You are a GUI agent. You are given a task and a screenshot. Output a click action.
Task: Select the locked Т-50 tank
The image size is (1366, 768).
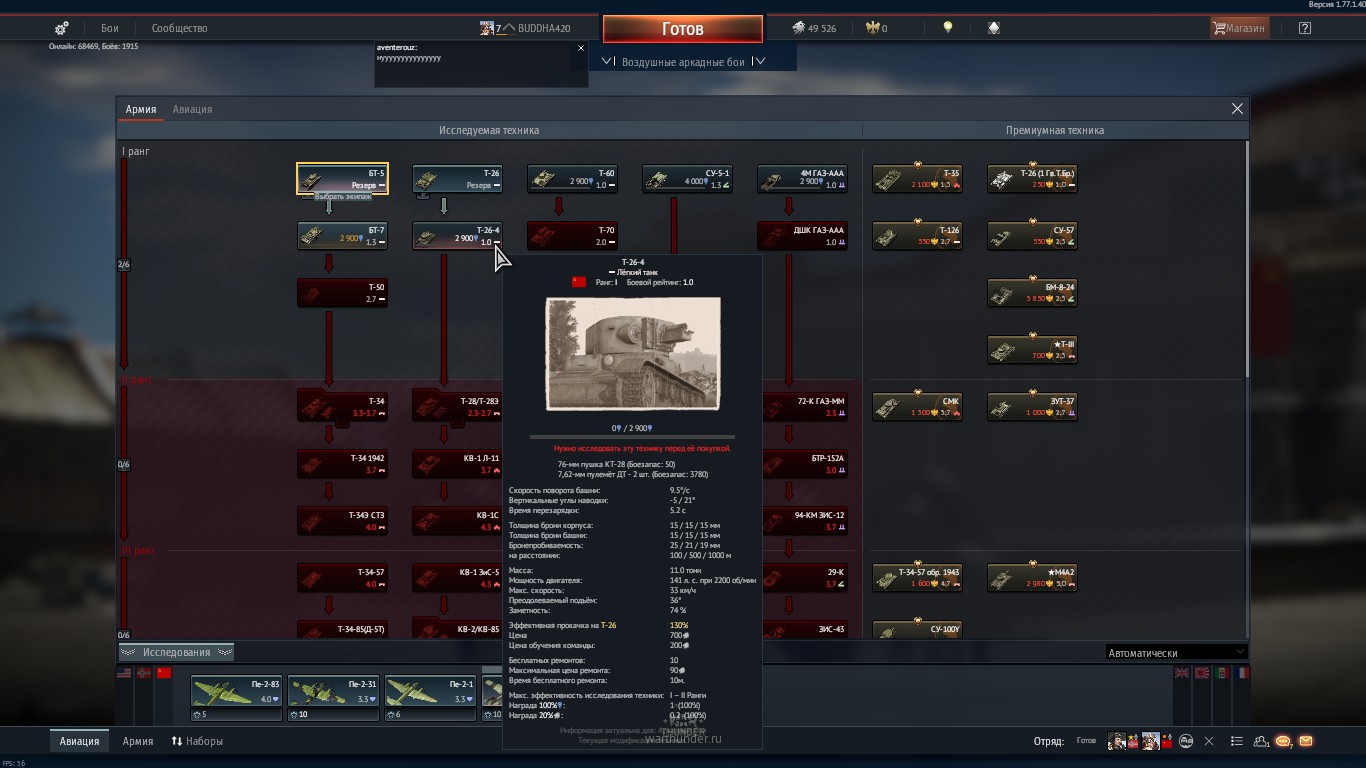(x=342, y=293)
